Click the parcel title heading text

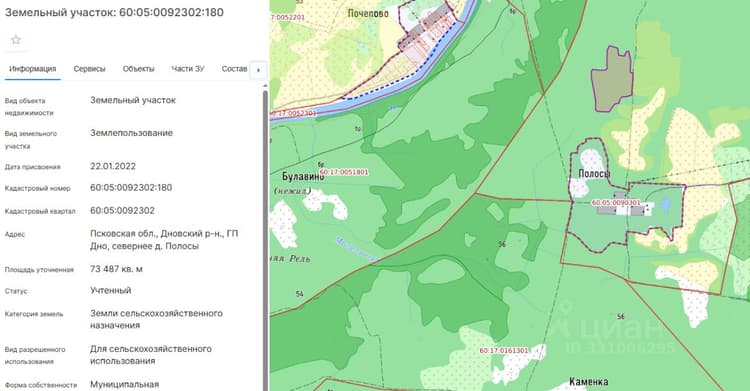tap(114, 12)
